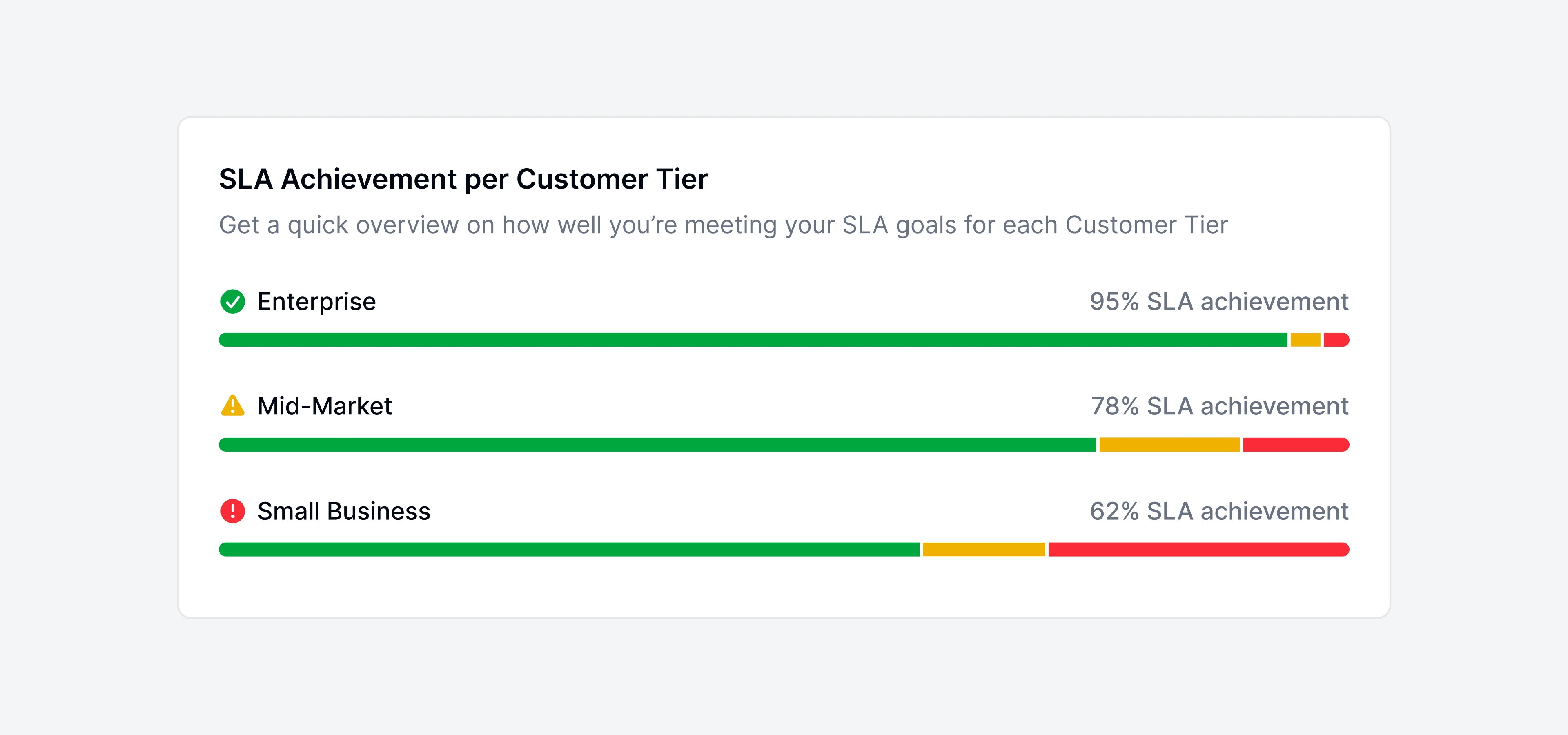1568x735 pixels.
Task: Click the 62% SLA achievement text
Action: click(1218, 511)
